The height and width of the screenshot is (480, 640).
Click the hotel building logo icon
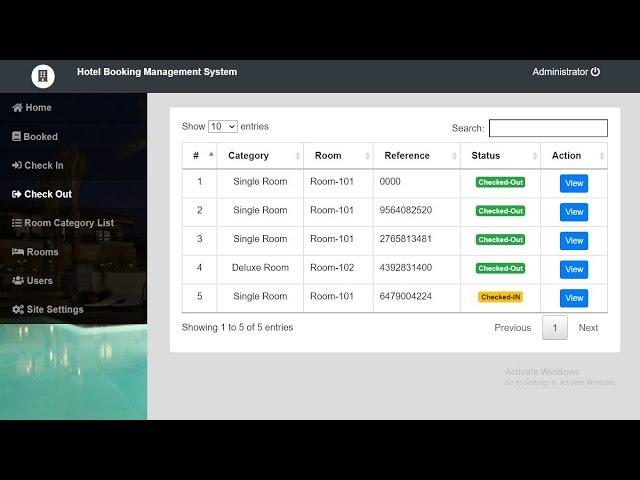coord(43,76)
